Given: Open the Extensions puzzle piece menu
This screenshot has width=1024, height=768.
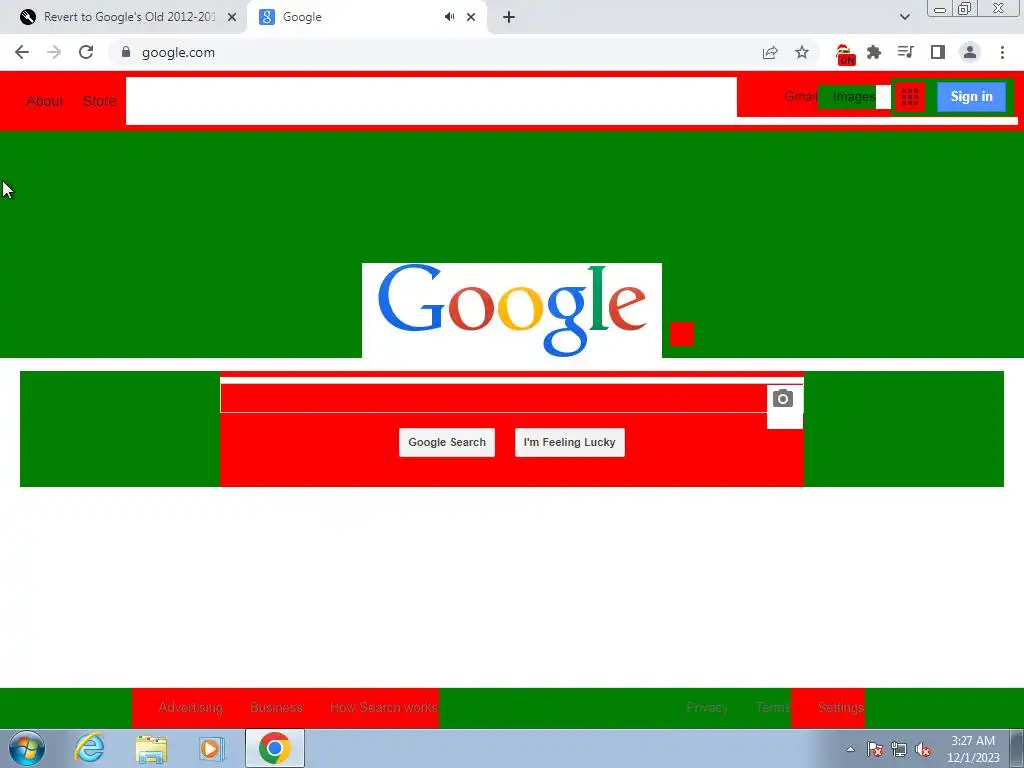Looking at the screenshot, I should [874, 52].
